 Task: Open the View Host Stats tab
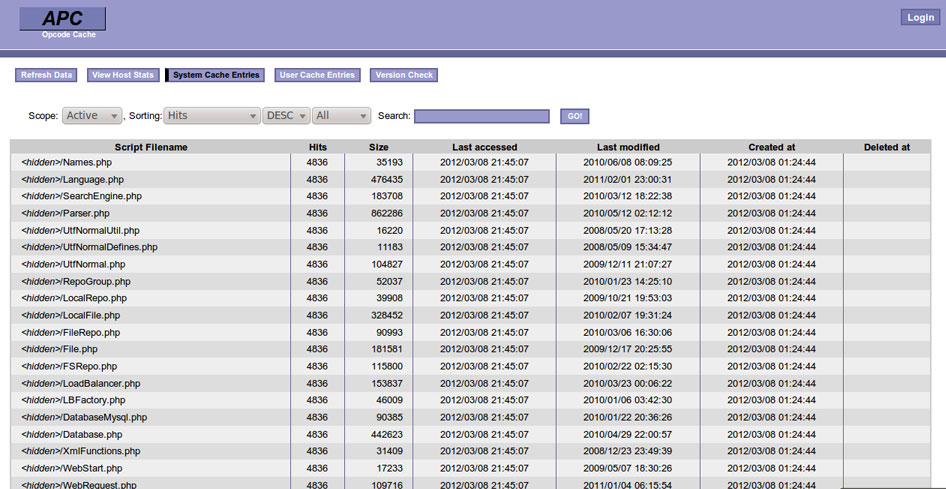[124, 75]
